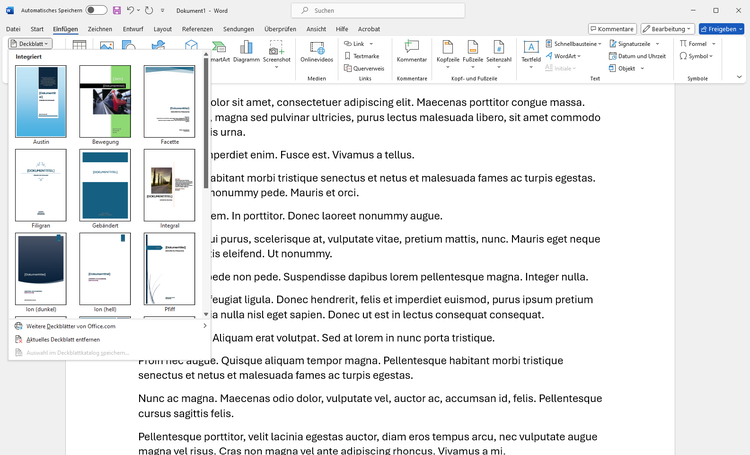Screen dimensions: 750x455
Task: Collapse the Deckblatt dropdown button
Action: coord(30,44)
